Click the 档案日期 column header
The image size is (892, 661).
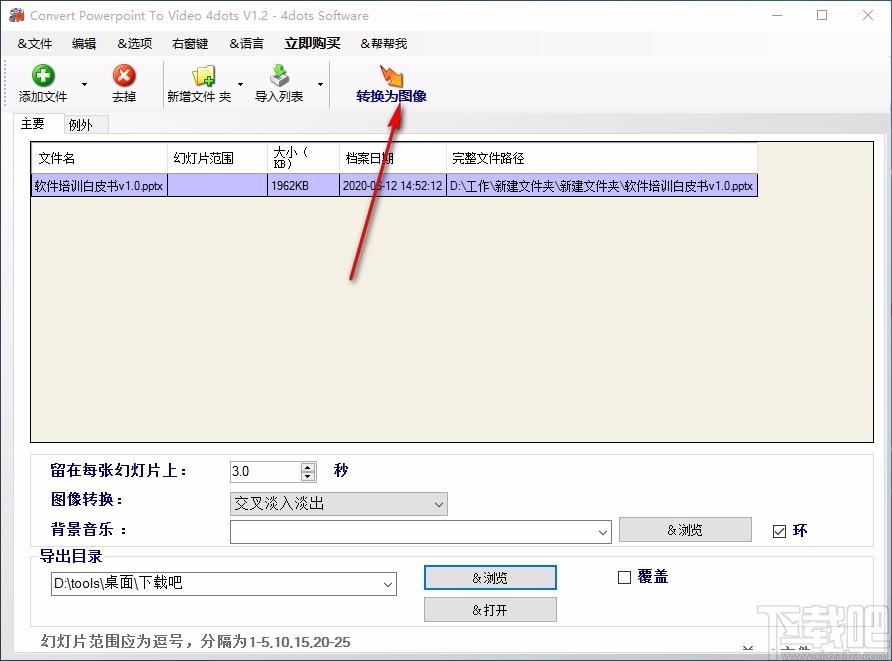tap(393, 158)
